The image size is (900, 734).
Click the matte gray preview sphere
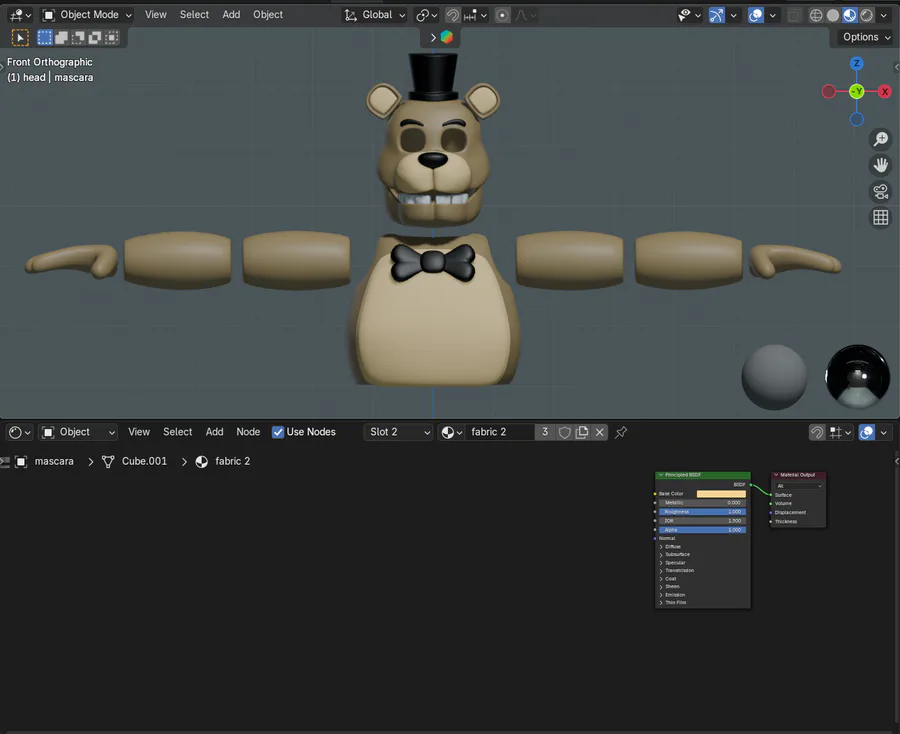pos(774,377)
